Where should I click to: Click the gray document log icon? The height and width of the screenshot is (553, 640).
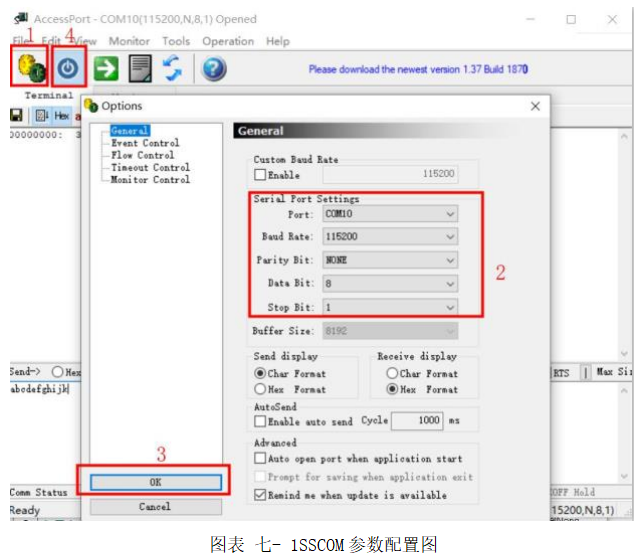[x=140, y=68]
